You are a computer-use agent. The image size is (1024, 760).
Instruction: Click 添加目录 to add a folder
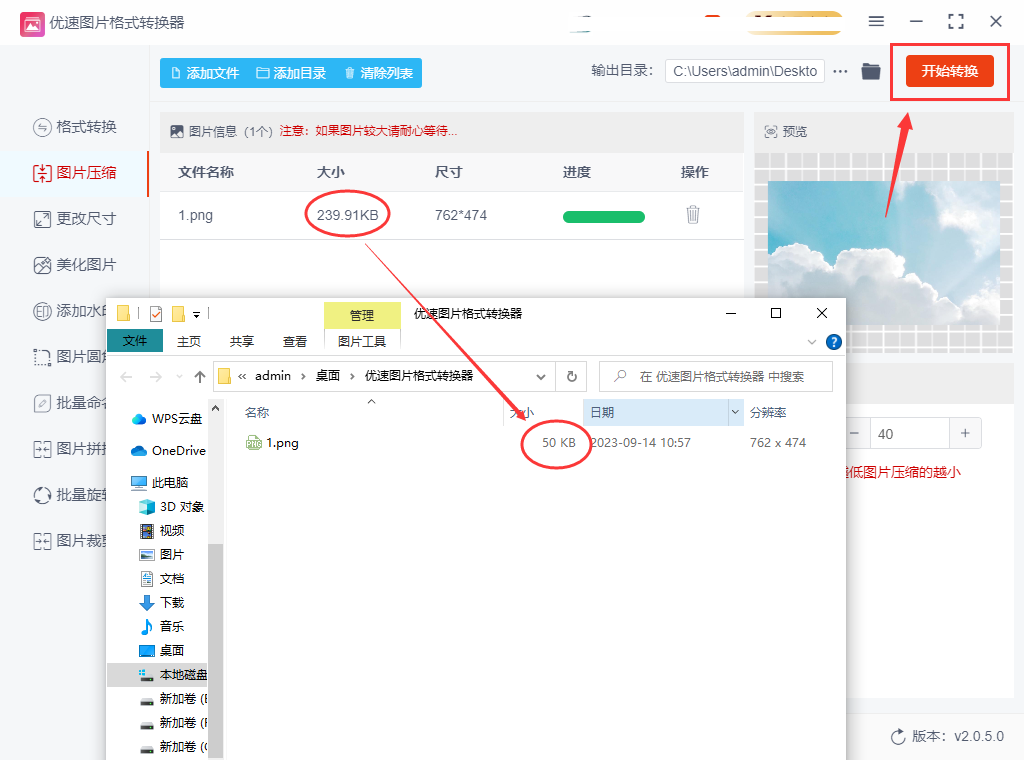pyautogui.click(x=291, y=73)
